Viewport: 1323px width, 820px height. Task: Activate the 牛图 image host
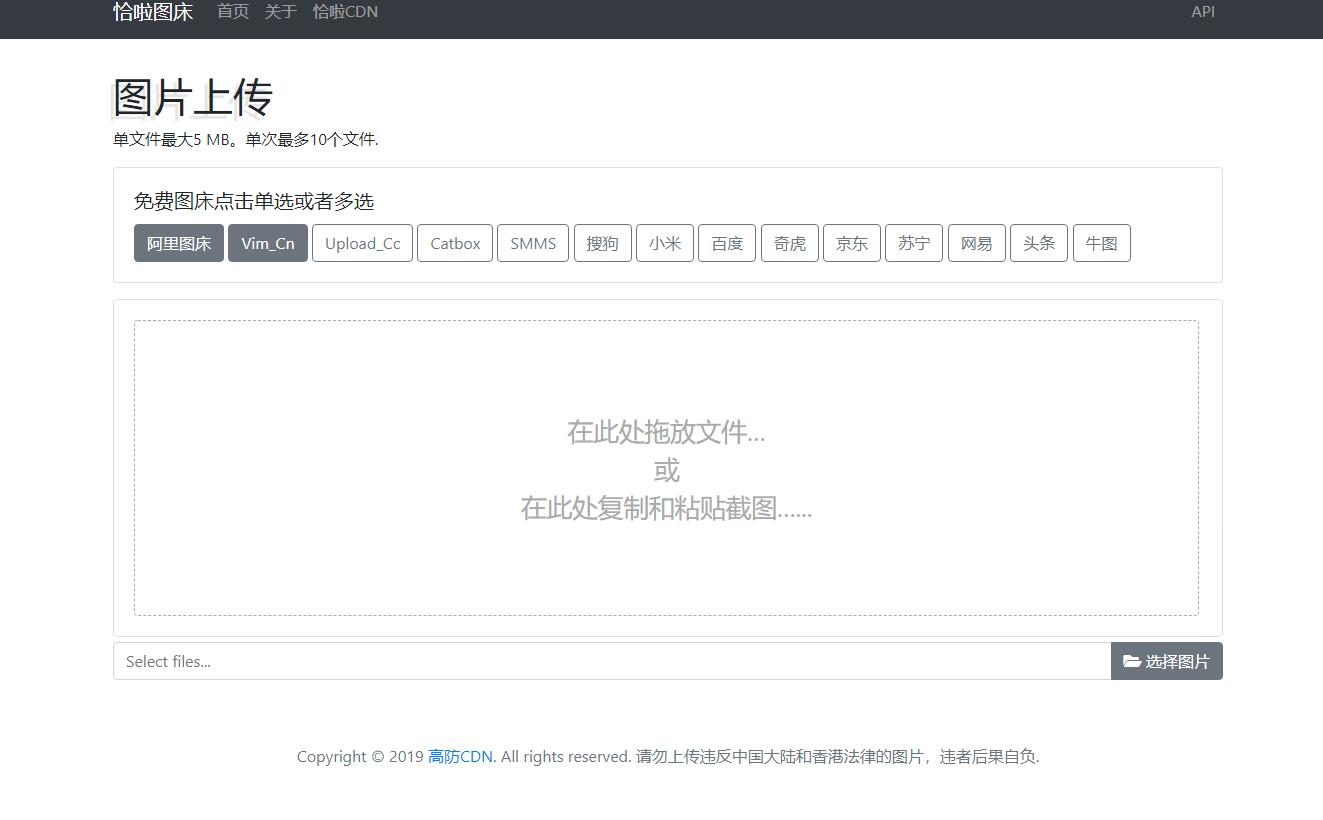(x=1101, y=243)
